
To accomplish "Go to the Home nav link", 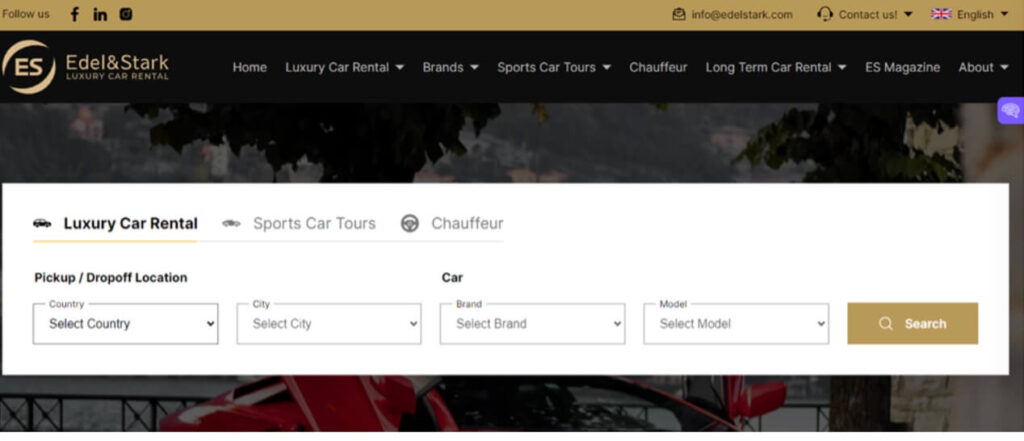I will (x=249, y=67).
